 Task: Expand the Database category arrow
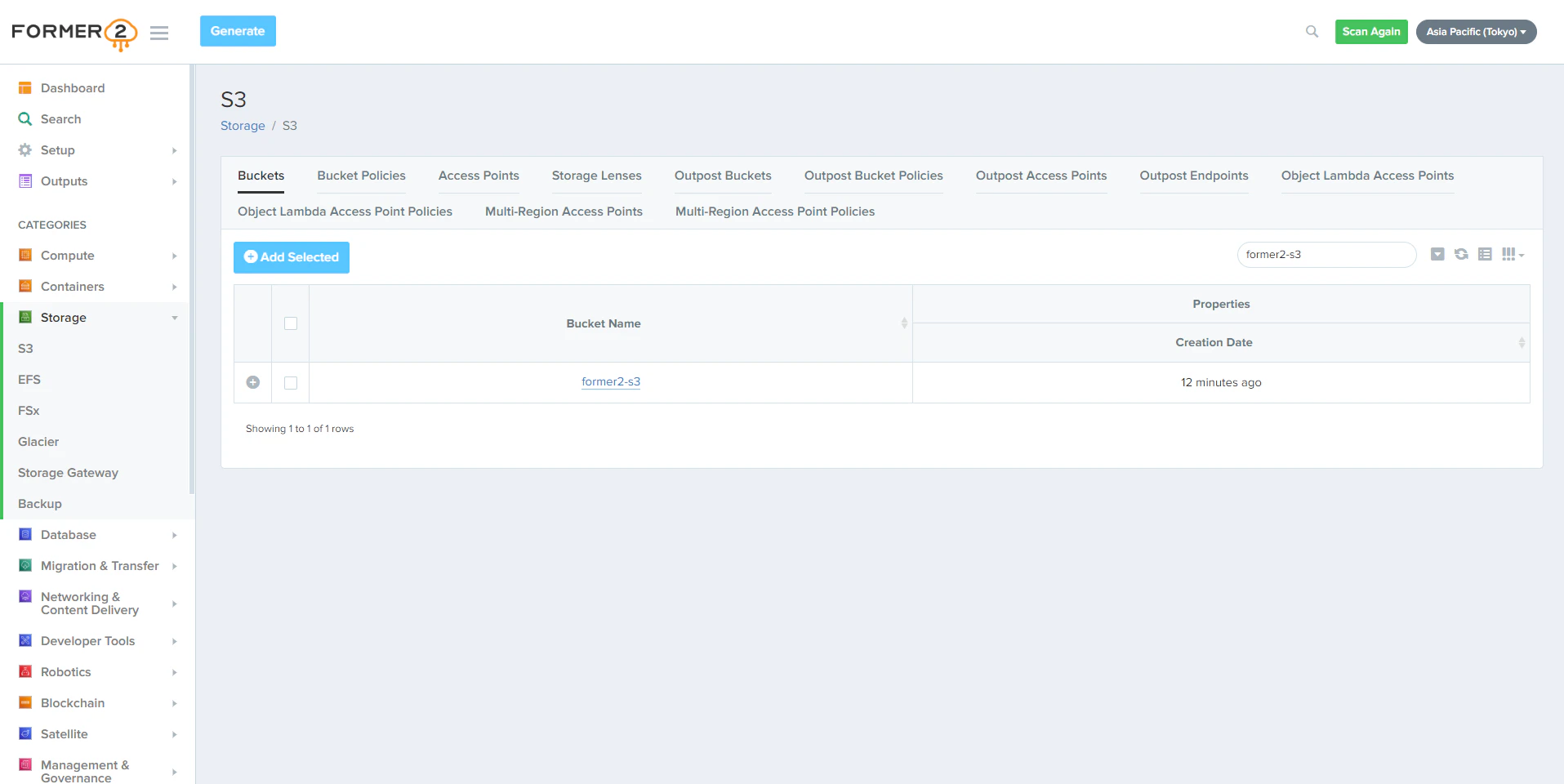[x=175, y=535]
